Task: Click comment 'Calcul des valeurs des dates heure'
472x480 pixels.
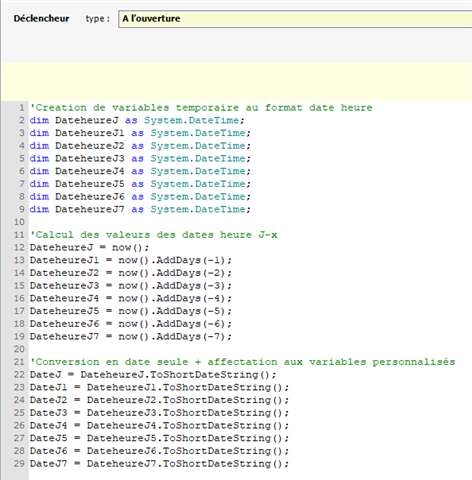Action: [153, 235]
